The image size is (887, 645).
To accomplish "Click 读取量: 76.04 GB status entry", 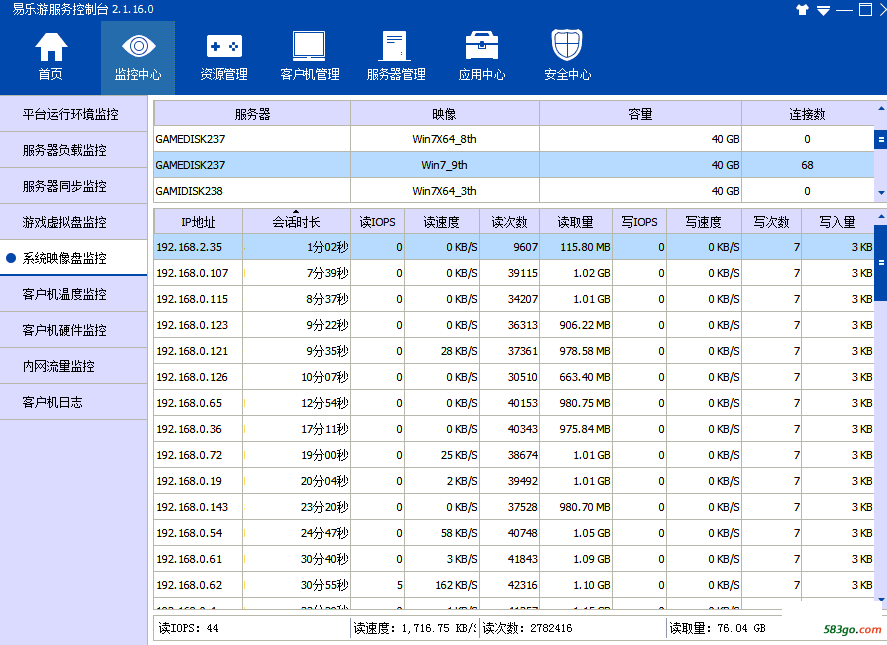I will [x=717, y=628].
